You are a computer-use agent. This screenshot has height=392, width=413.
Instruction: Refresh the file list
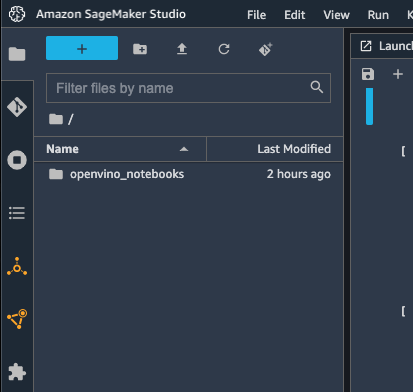[224, 49]
